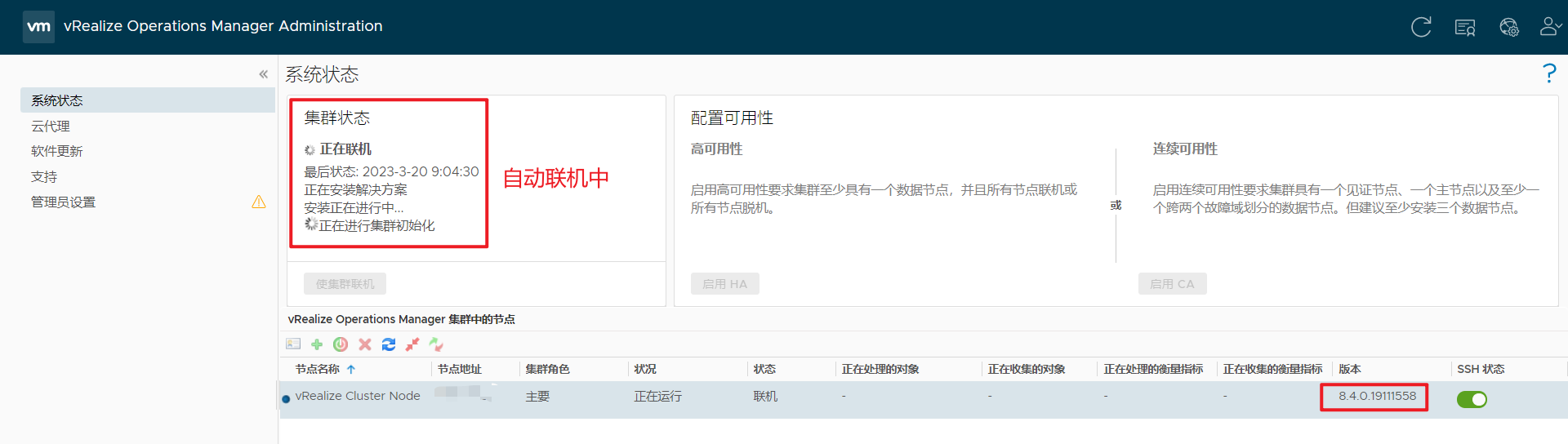The height and width of the screenshot is (444, 1568).
Task: Open 支持 in the sidebar
Action: click(44, 176)
